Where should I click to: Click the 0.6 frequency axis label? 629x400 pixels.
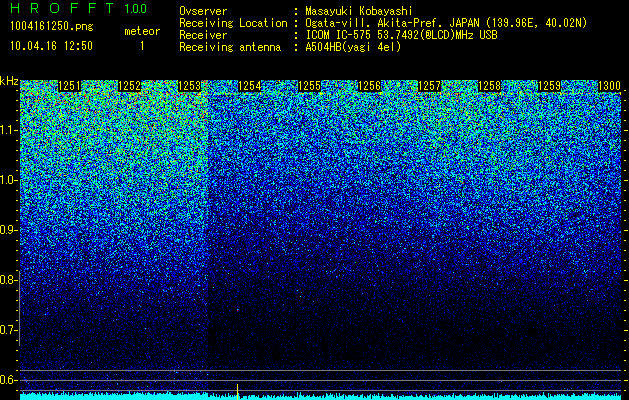[7, 380]
